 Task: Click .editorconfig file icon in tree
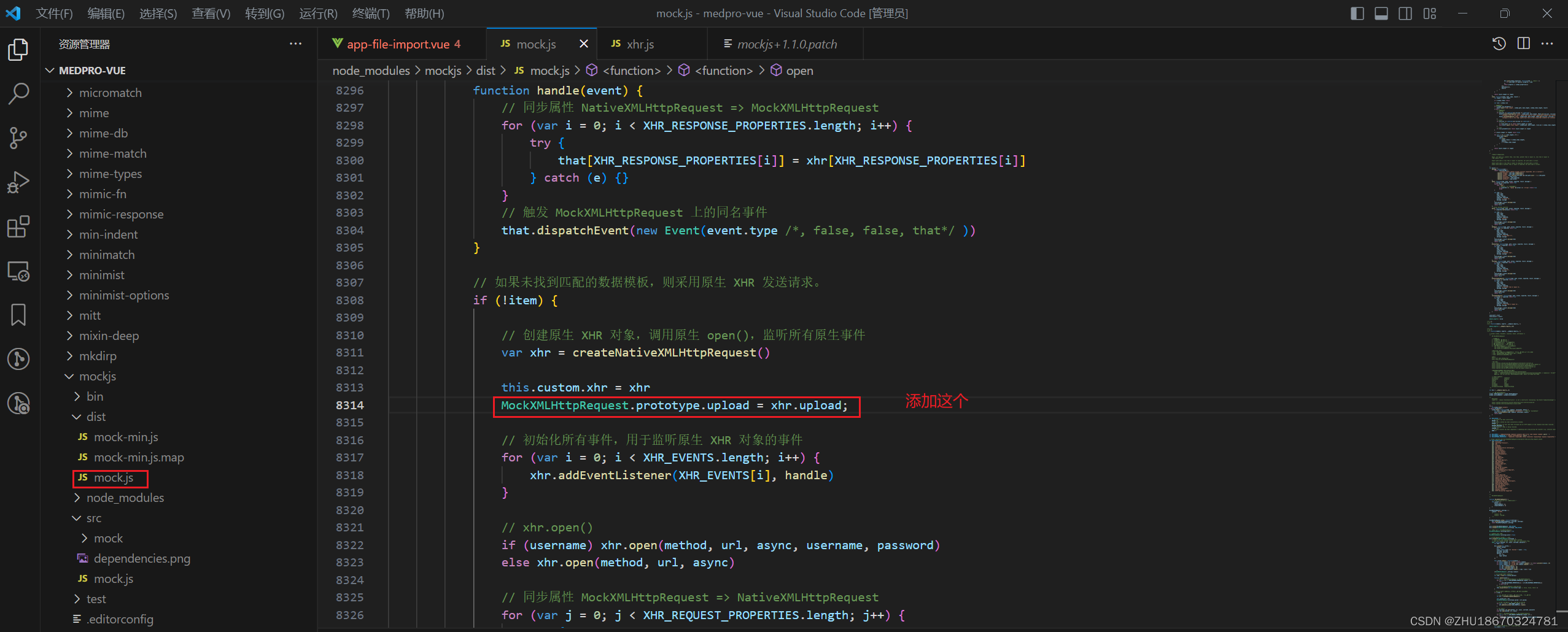[77, 619]
